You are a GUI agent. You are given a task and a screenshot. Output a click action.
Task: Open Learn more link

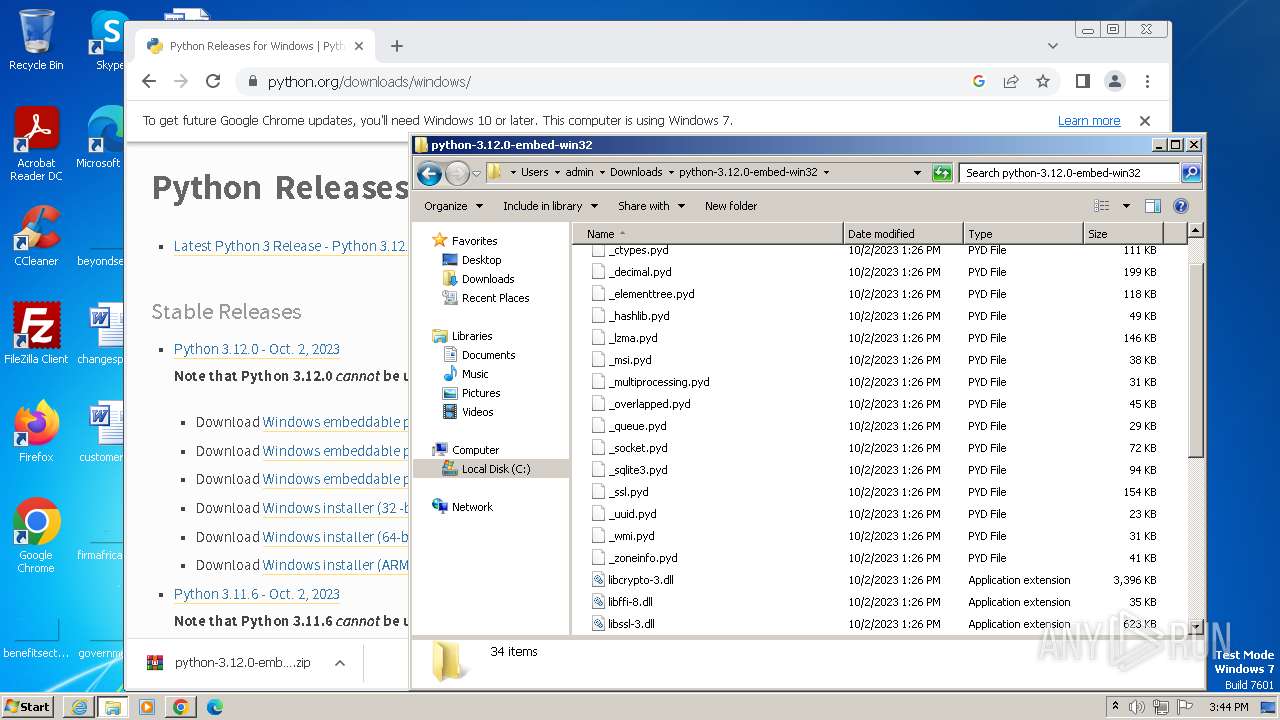point(1089,121)
